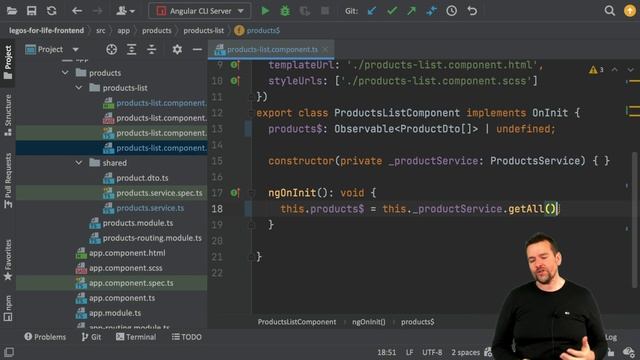The width and height of the screenshot is (640, 360).
Task: Select products.module.ts file
Action: click(138, 223)
